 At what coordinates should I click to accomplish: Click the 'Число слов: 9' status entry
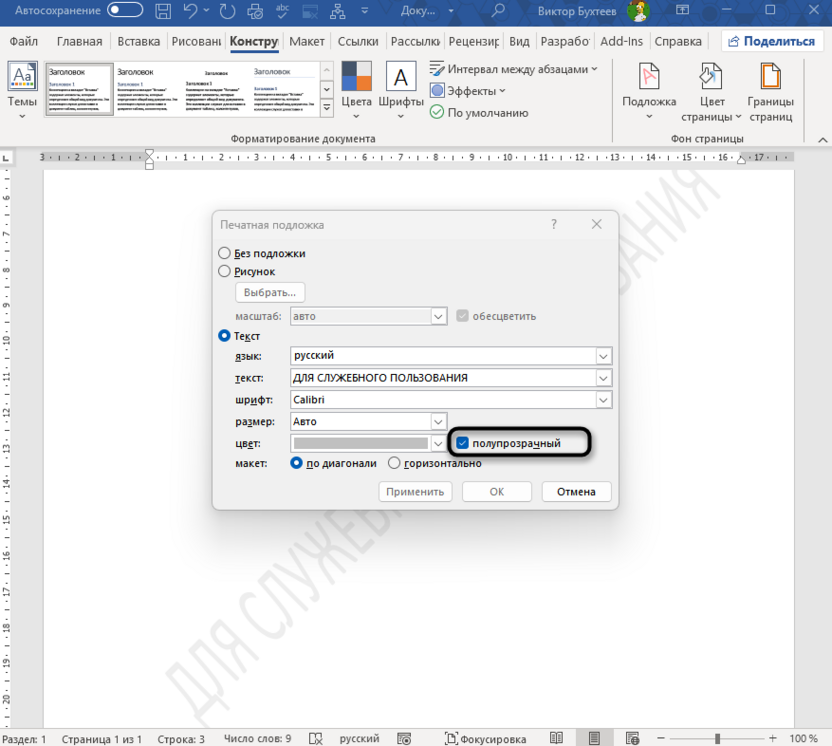[x=257, y=739]
